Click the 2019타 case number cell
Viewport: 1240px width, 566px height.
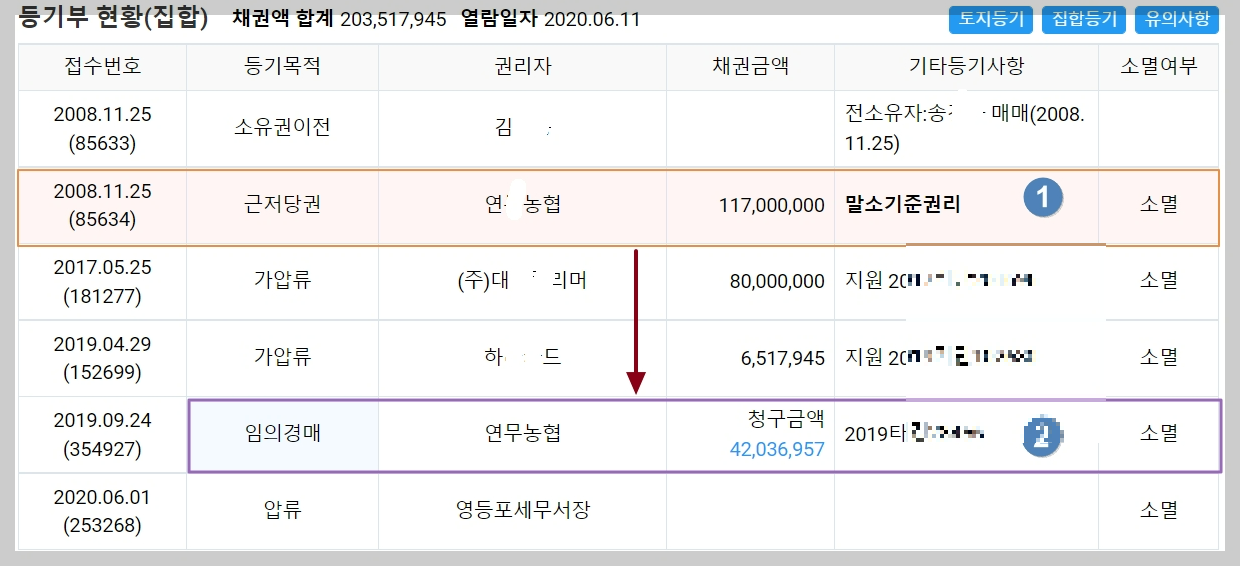(x=965, y=434)
